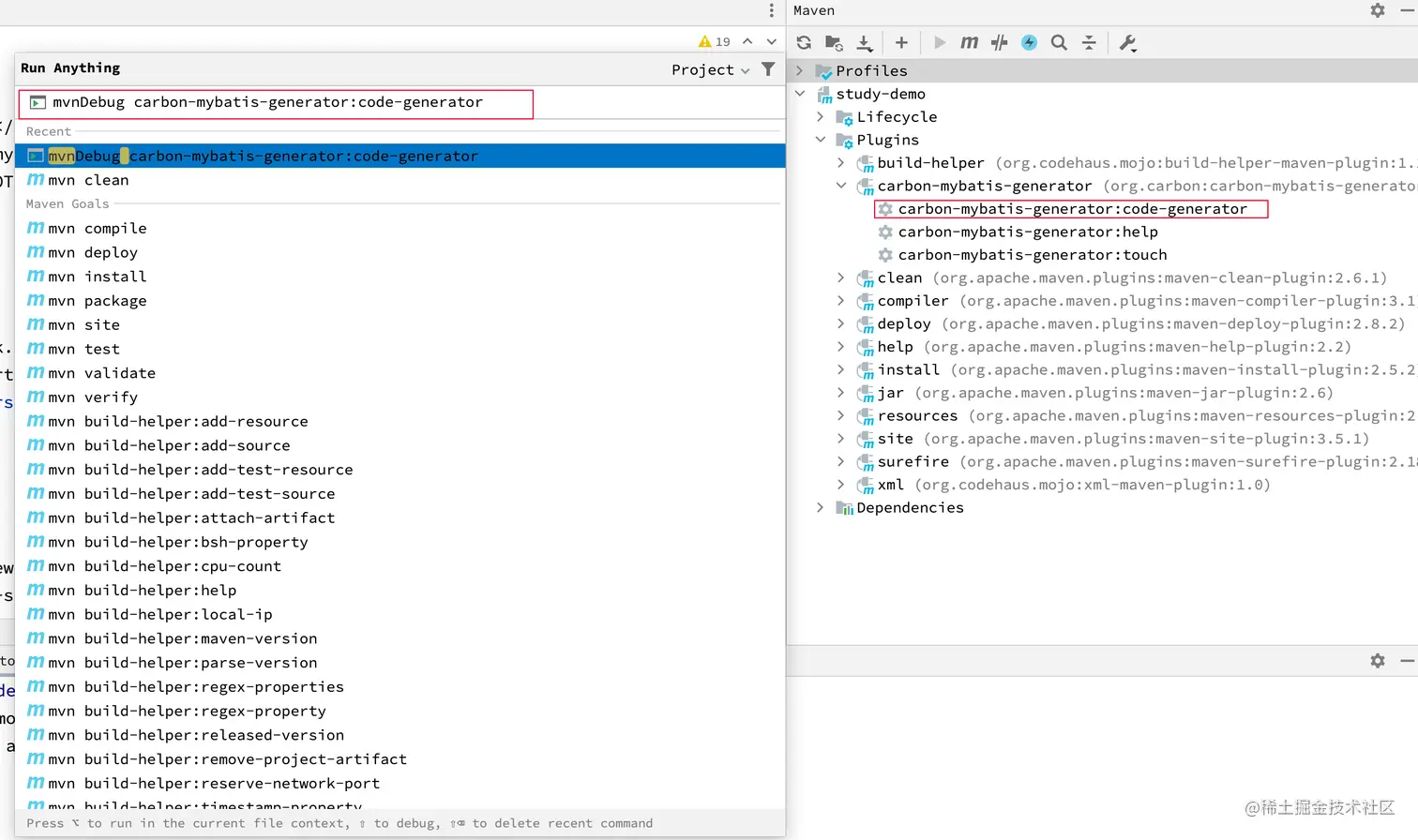Image resolution: width=1418 pixels, height=840 pixels.
Task: Select recent command mvn clean
Action: pyautogui.click(x=400, y=180)
